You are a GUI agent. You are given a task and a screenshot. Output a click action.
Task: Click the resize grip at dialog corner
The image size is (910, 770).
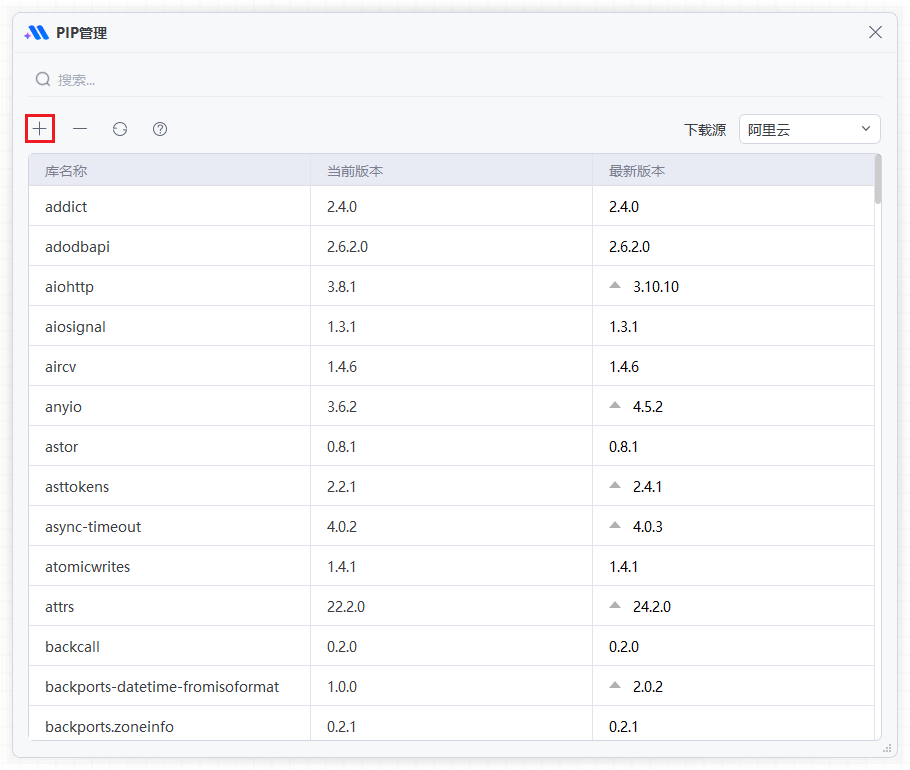(887, 748)
